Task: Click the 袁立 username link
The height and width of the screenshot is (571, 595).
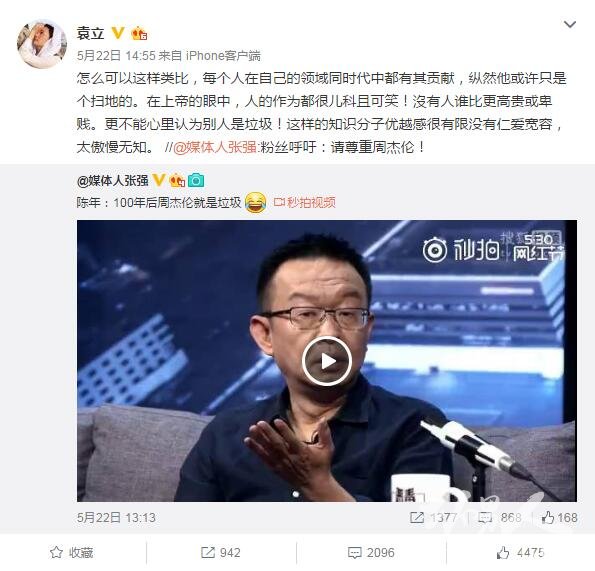Action: click(90, 33)
